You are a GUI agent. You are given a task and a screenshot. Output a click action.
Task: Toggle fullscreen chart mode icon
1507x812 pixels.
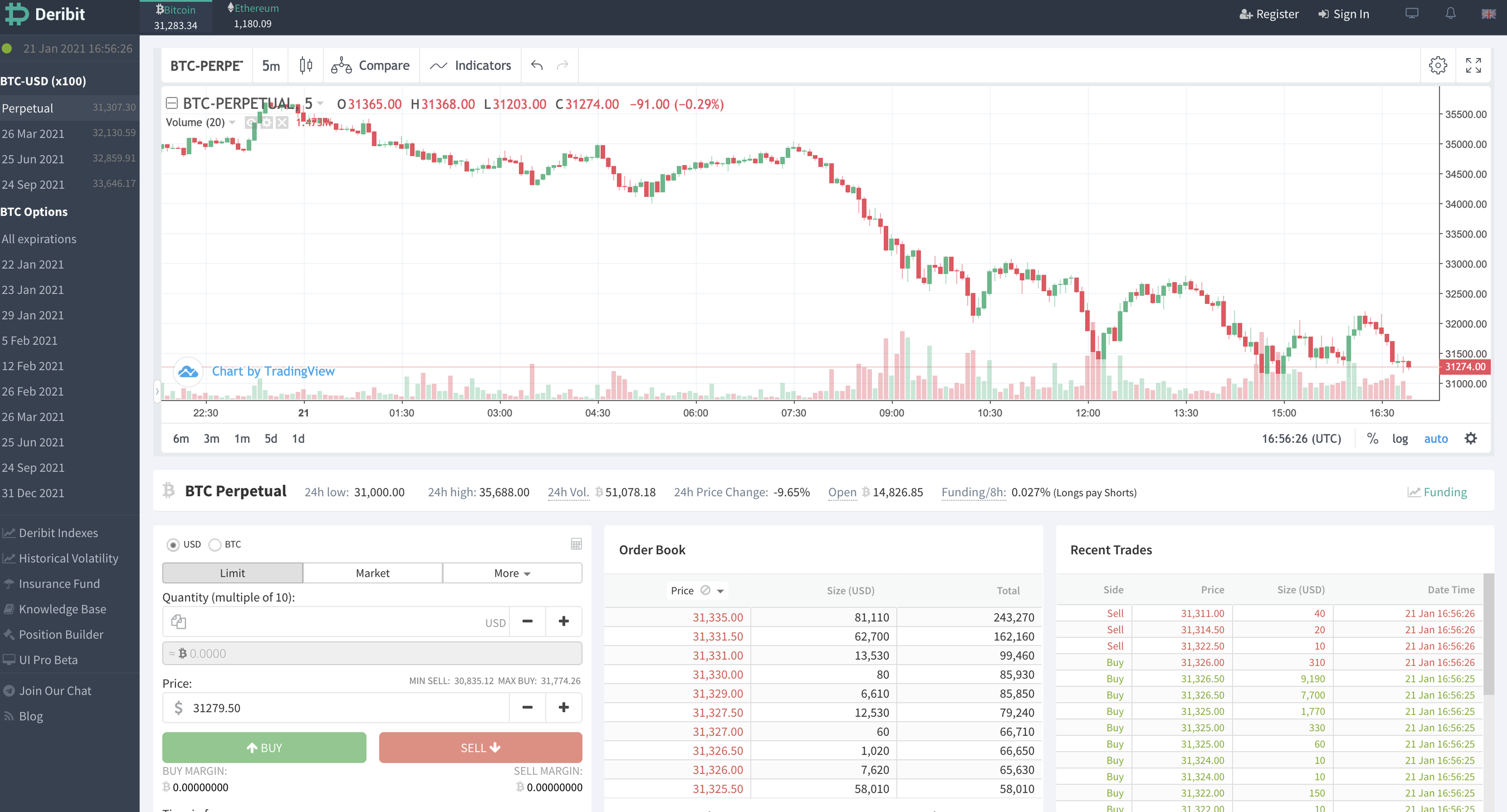(1473, 65)
